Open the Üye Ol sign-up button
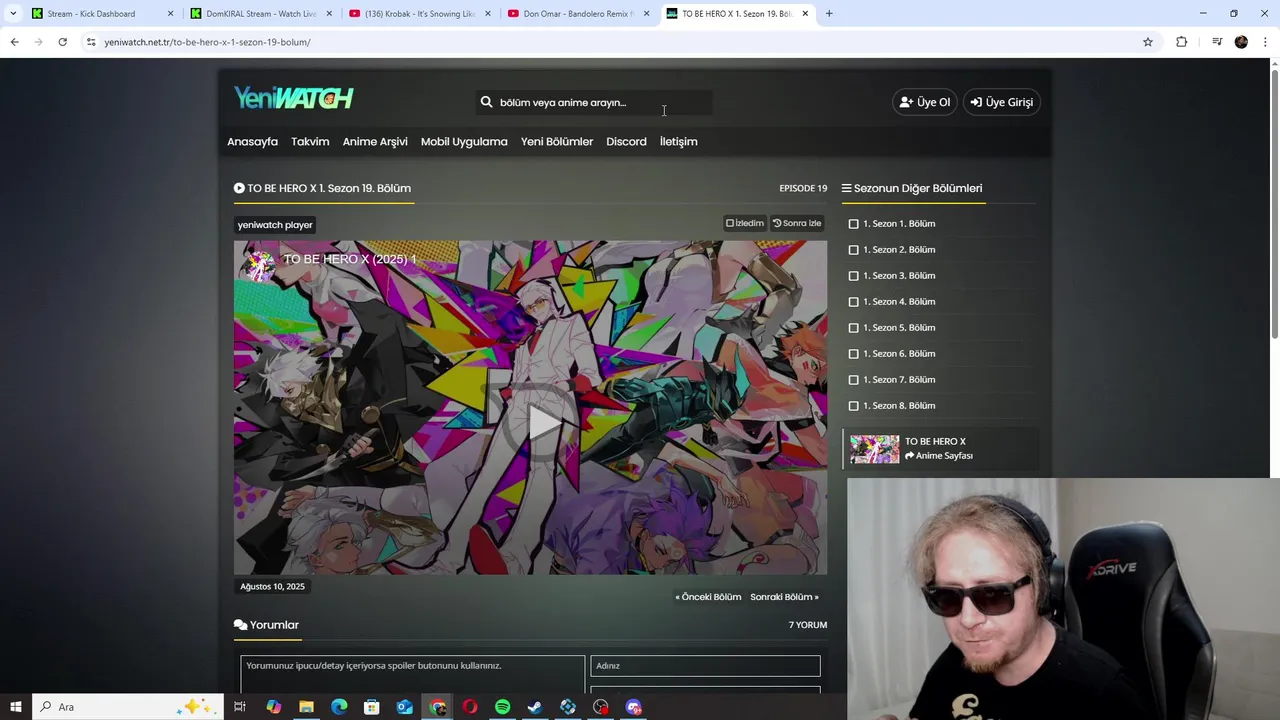 [925, 102]
